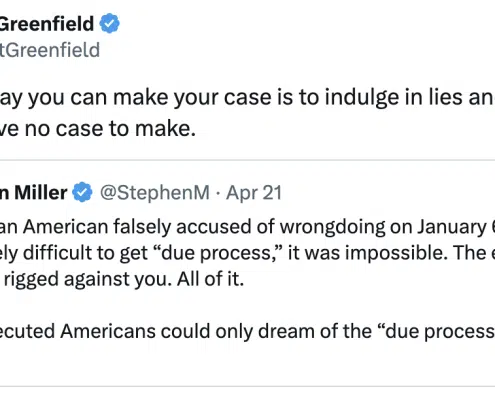Open the Greenfield display name profile
This screenshot has width=495, height=400.
pos(47,24)
